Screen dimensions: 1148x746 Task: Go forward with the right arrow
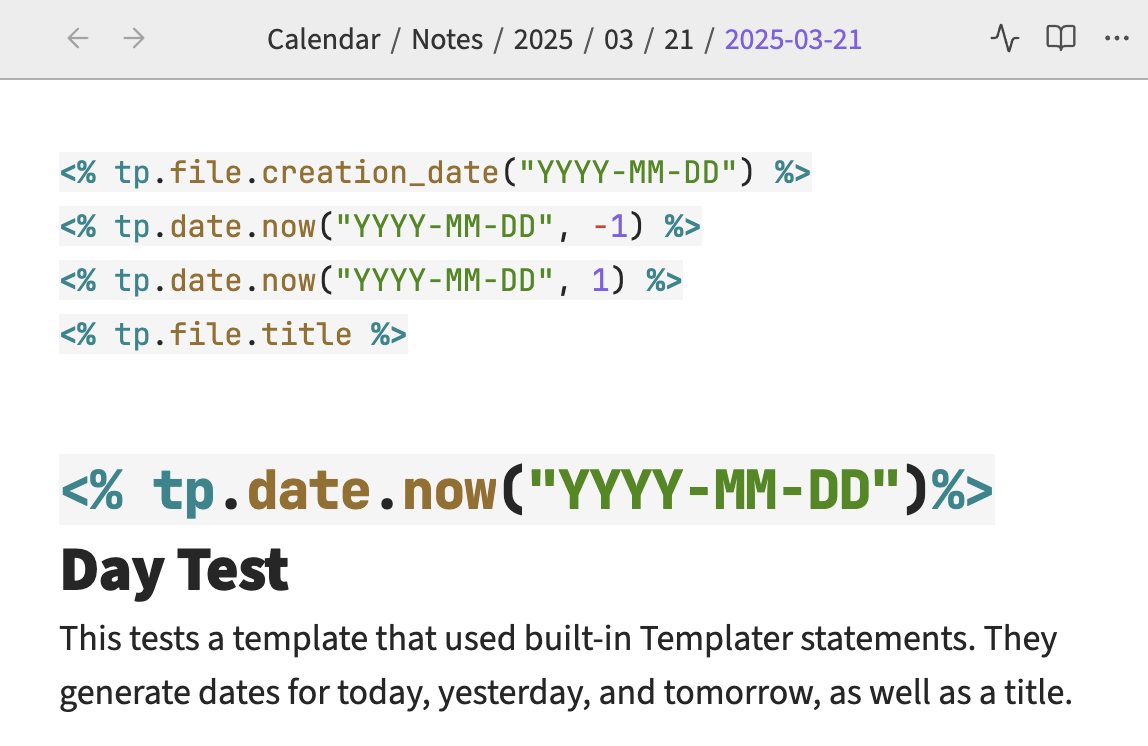tap(134, 39)
